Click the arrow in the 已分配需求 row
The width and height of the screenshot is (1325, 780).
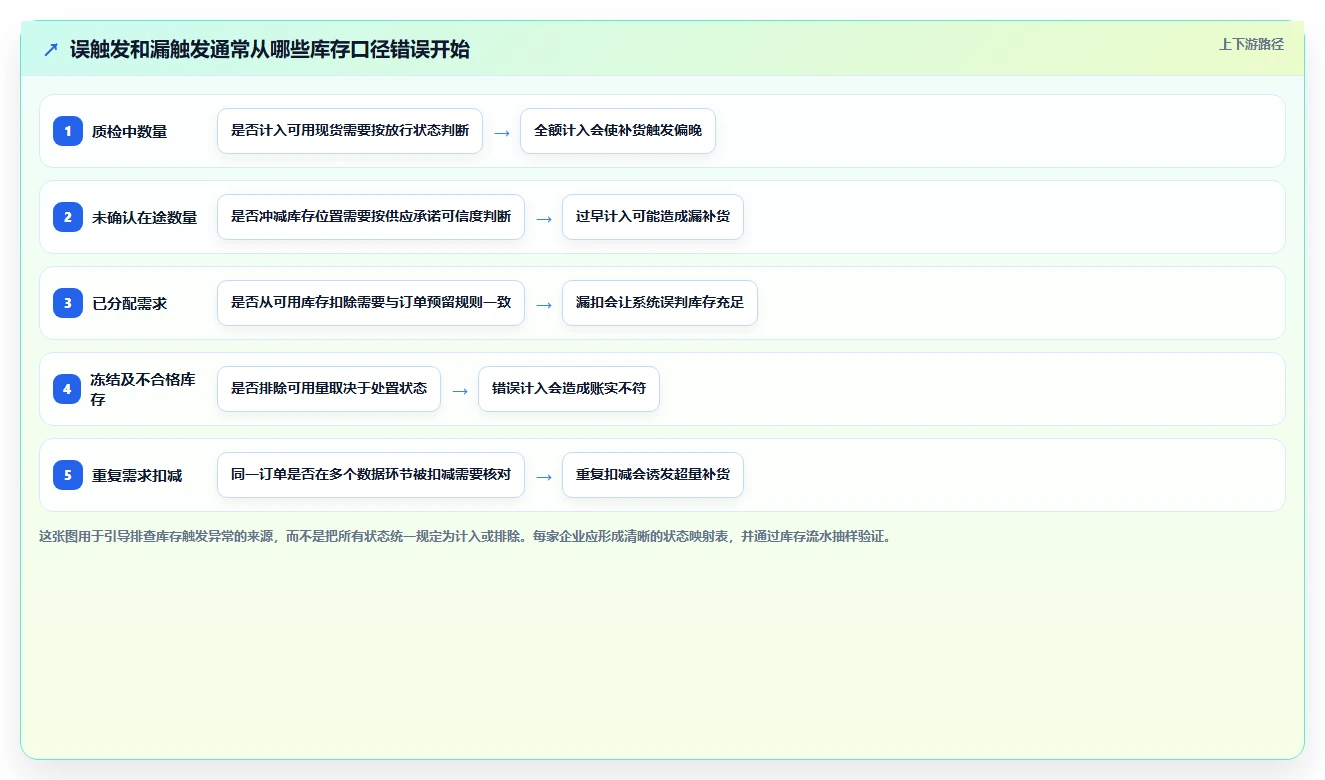544,305
